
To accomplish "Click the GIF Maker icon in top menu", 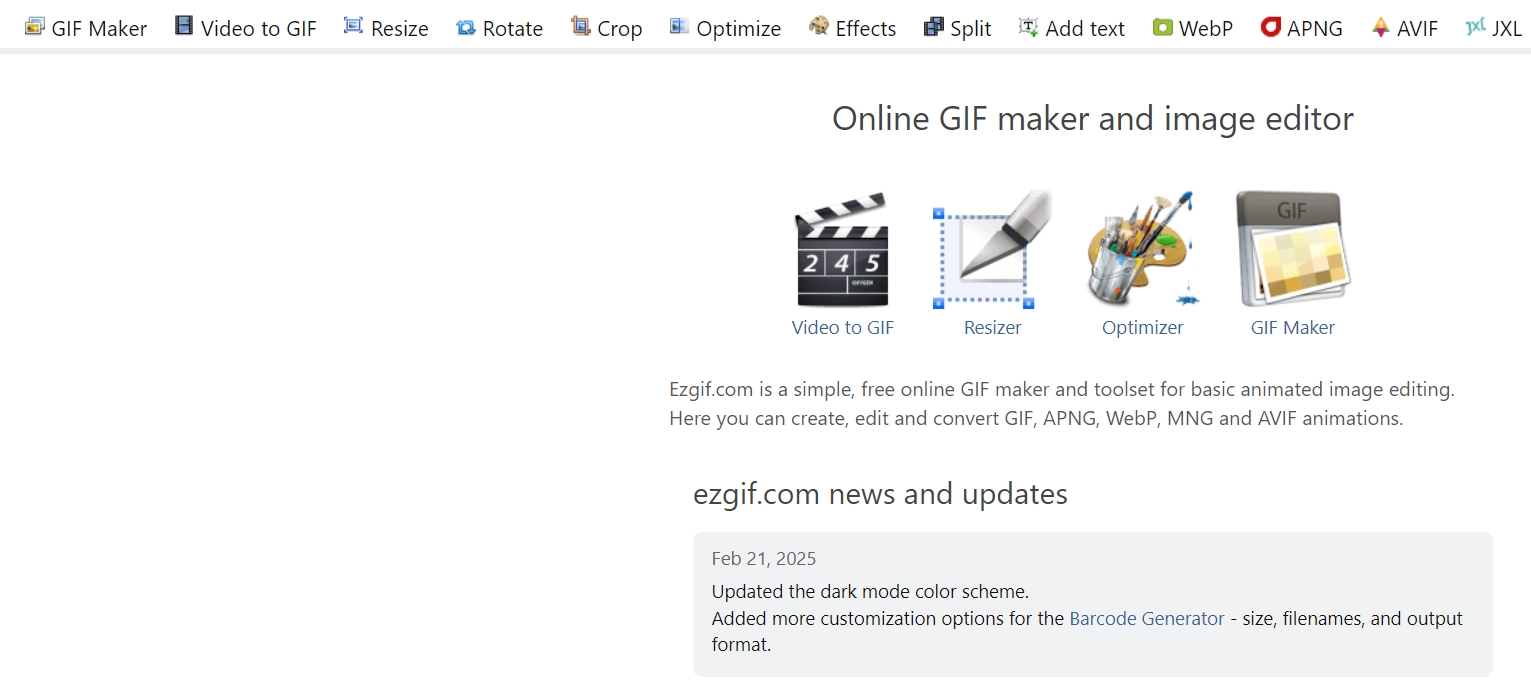I will tap(35, 27).
